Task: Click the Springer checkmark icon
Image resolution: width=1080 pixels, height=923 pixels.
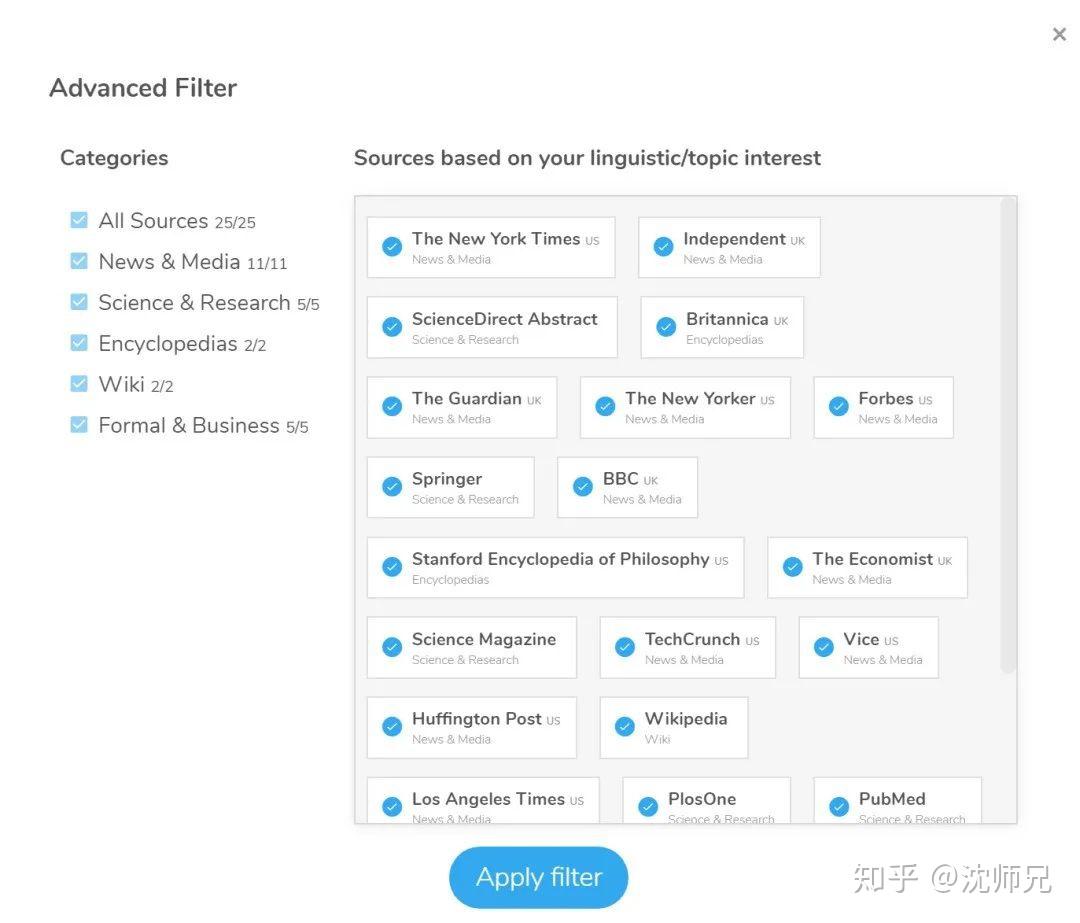Action: (x=392, y=487)
